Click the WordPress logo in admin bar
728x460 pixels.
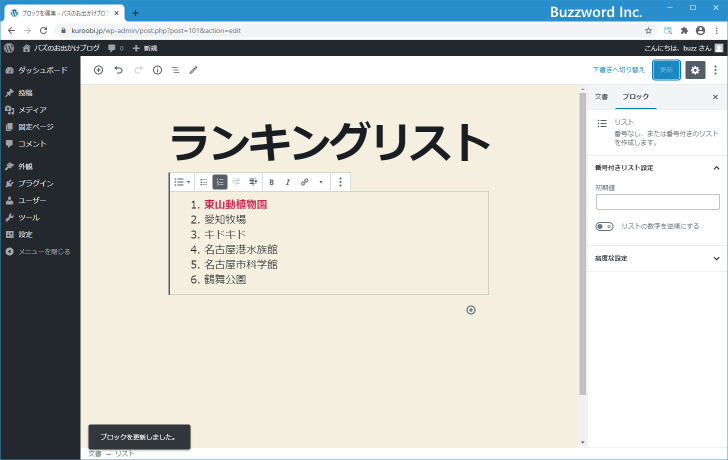pos(9,48)
